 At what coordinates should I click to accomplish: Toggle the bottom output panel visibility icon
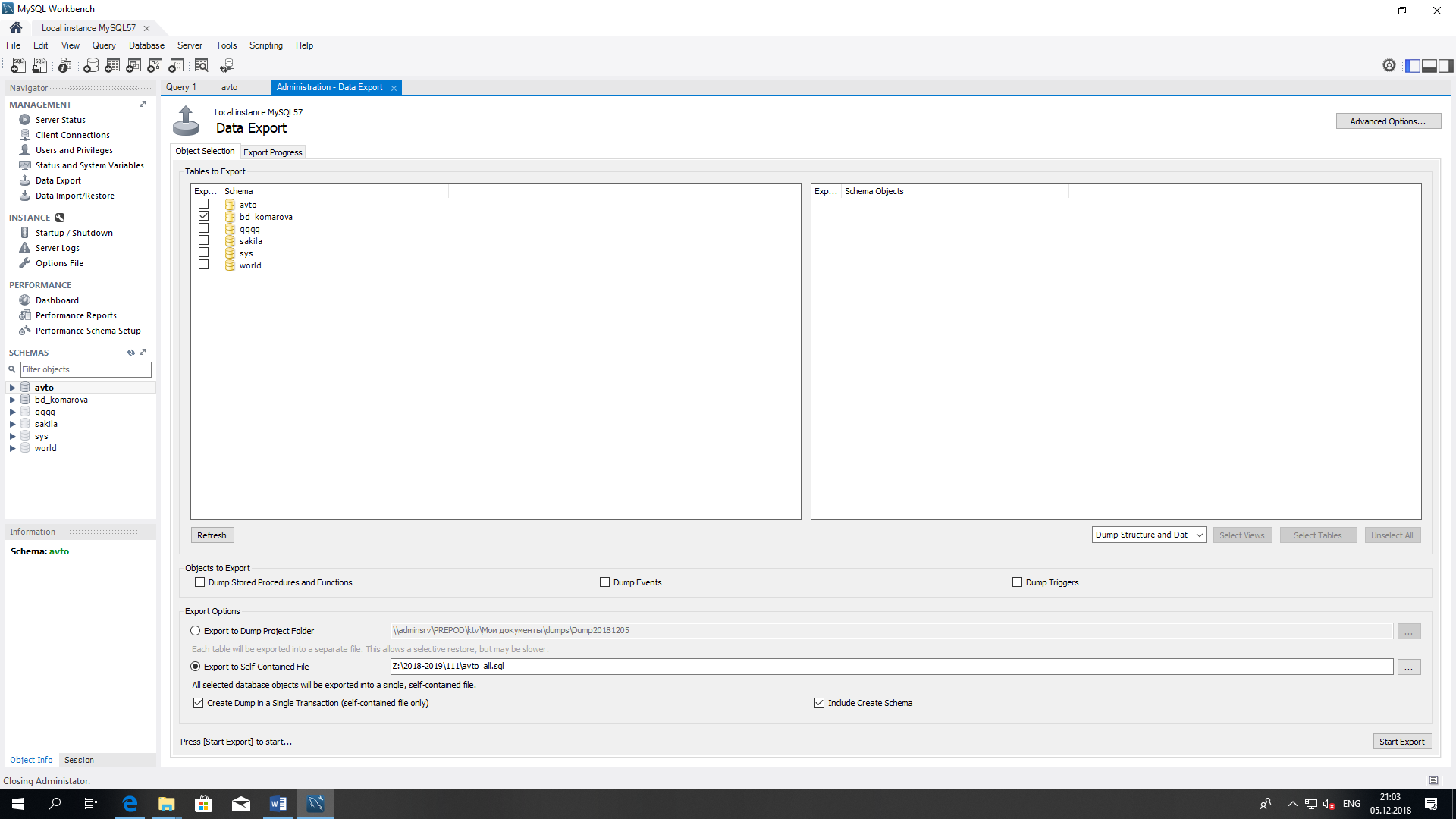tap(1429, 66)
